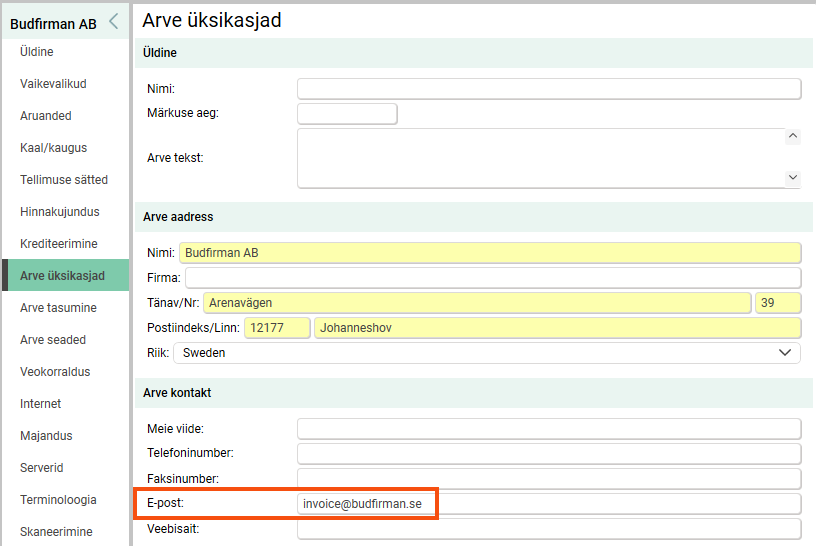Collapse the Budfirman AB sidebar with chevron
The height and width of the screenshot is (546, 816).
coord(114,21)
